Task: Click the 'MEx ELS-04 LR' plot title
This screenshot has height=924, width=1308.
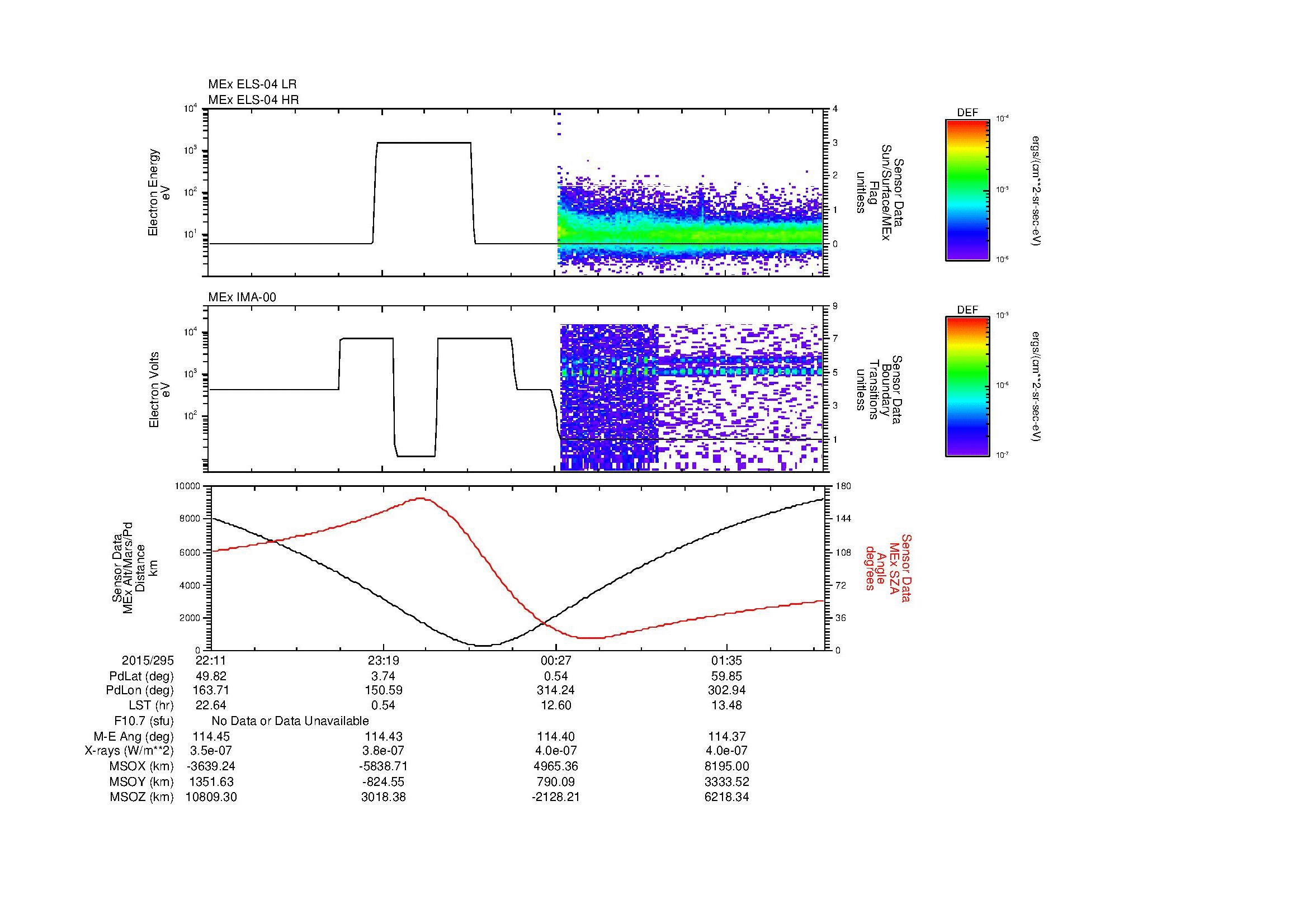Action: [252, 84]
